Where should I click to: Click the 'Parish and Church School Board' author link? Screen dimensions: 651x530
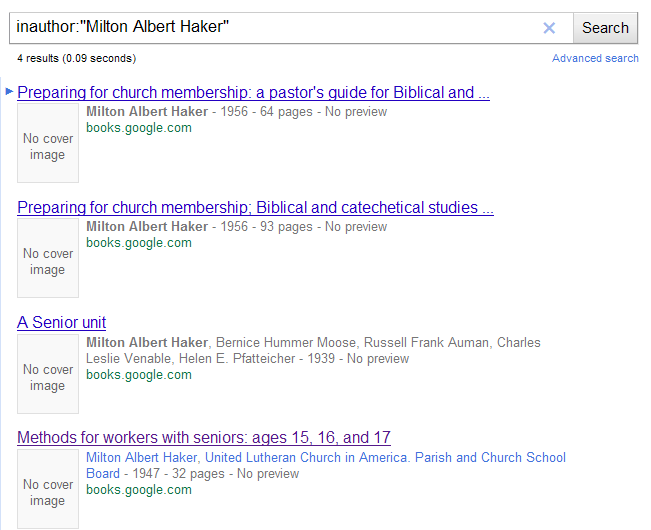[326, 465]
